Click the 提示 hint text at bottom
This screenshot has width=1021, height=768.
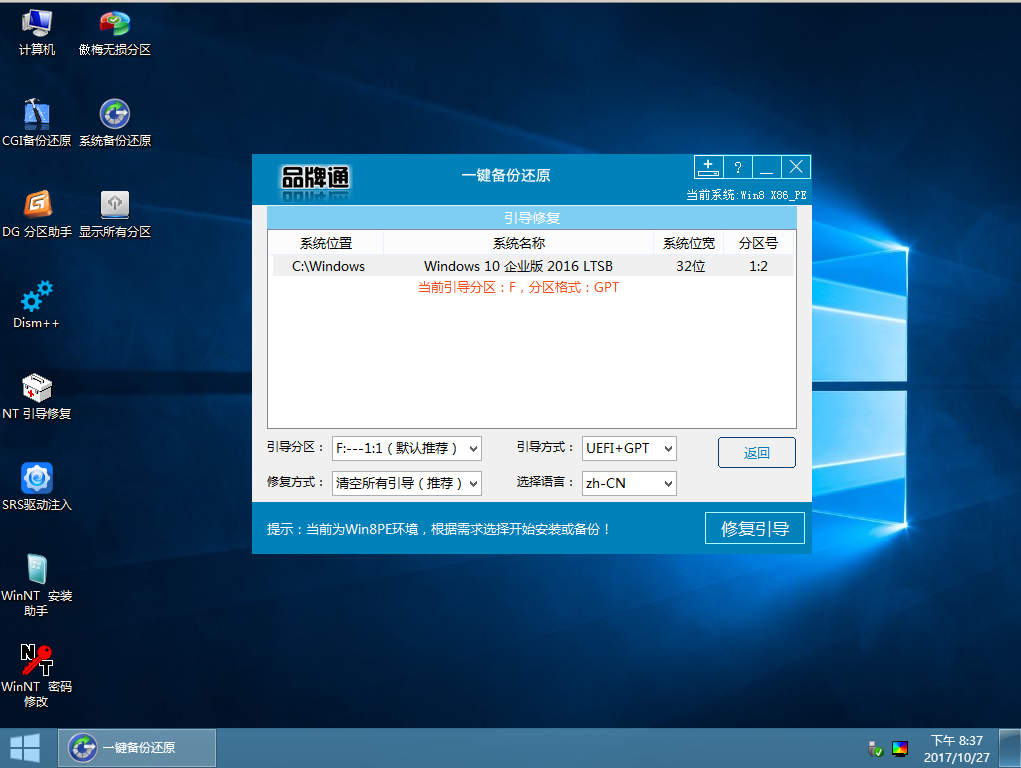(x=438, y=529)
